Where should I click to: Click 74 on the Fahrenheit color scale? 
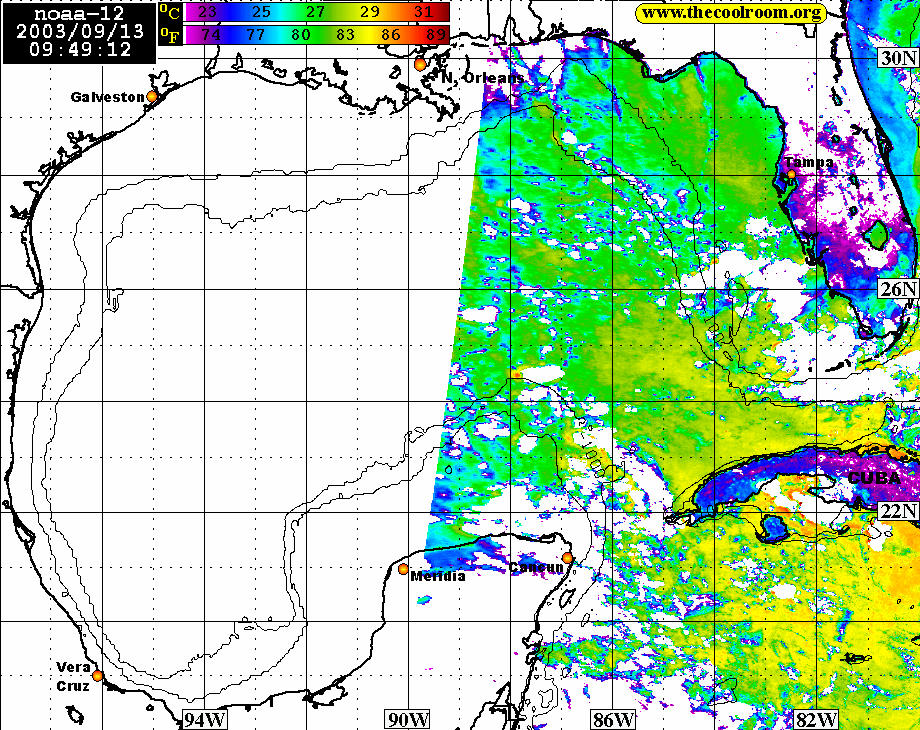[211, 35]
